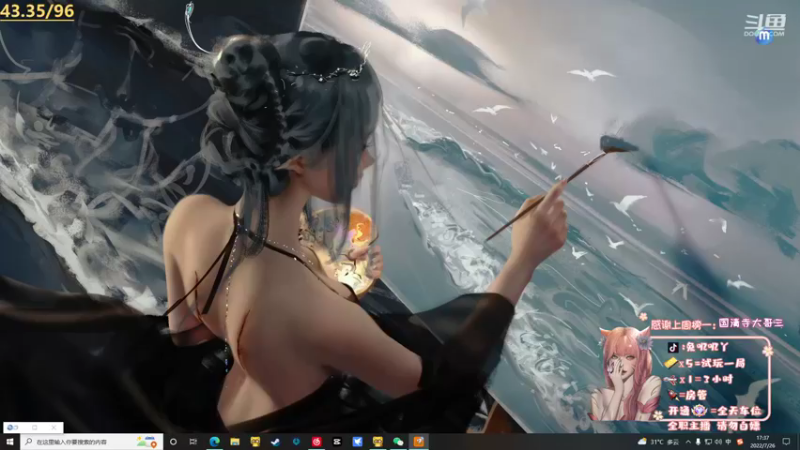Screen dimensions: 800x450
Task: Open the Windows Start menu
Action: [x=10, y=442]
